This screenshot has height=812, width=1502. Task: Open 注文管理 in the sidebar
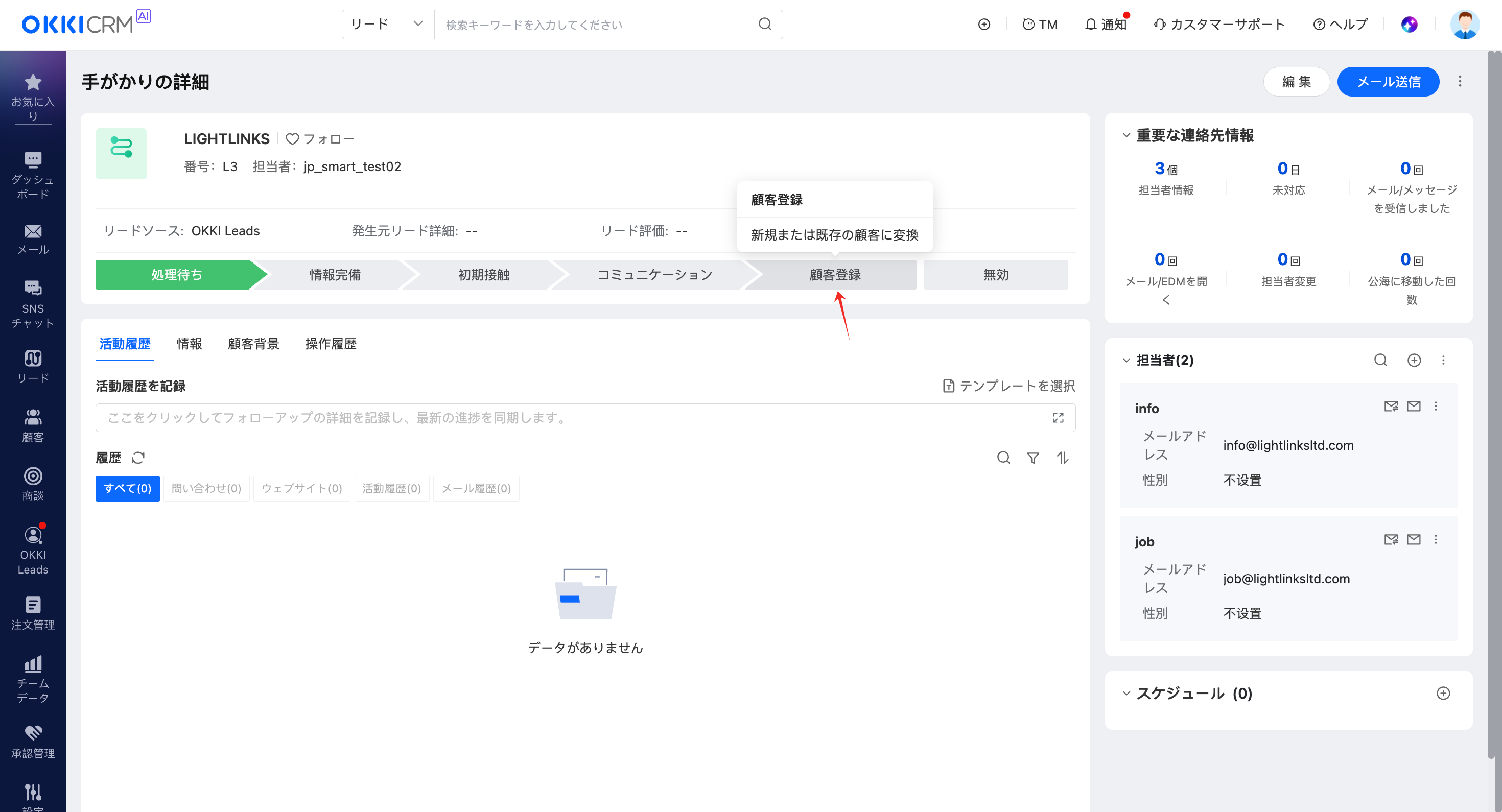33,613
